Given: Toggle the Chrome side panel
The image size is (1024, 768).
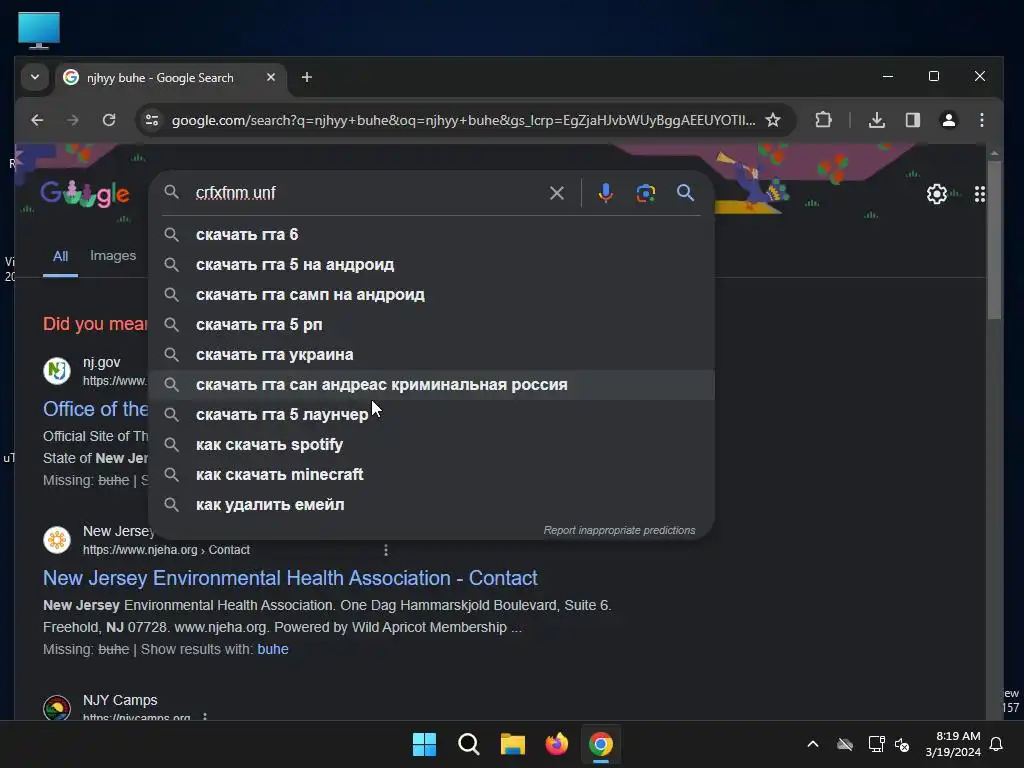Looking at the screenshot, I should click(x=913, y=120).
